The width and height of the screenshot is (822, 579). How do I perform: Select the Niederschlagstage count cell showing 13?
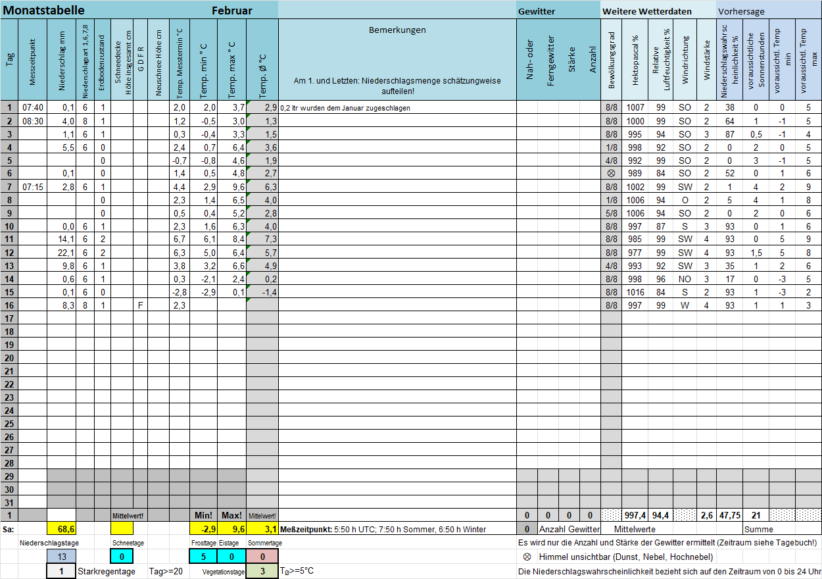(x=61, y=556)
